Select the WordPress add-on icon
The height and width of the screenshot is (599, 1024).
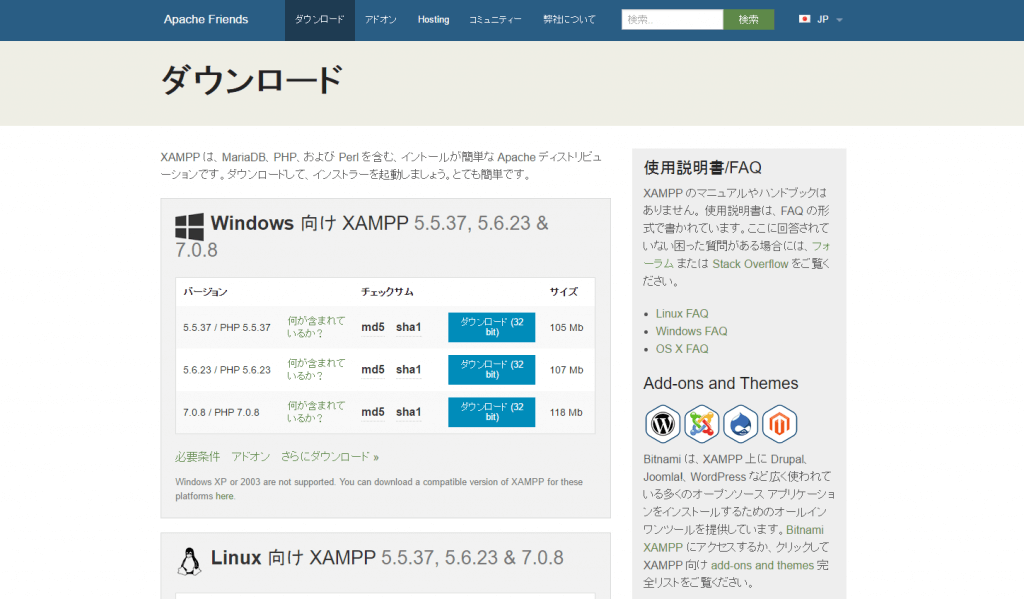[662, 423]
